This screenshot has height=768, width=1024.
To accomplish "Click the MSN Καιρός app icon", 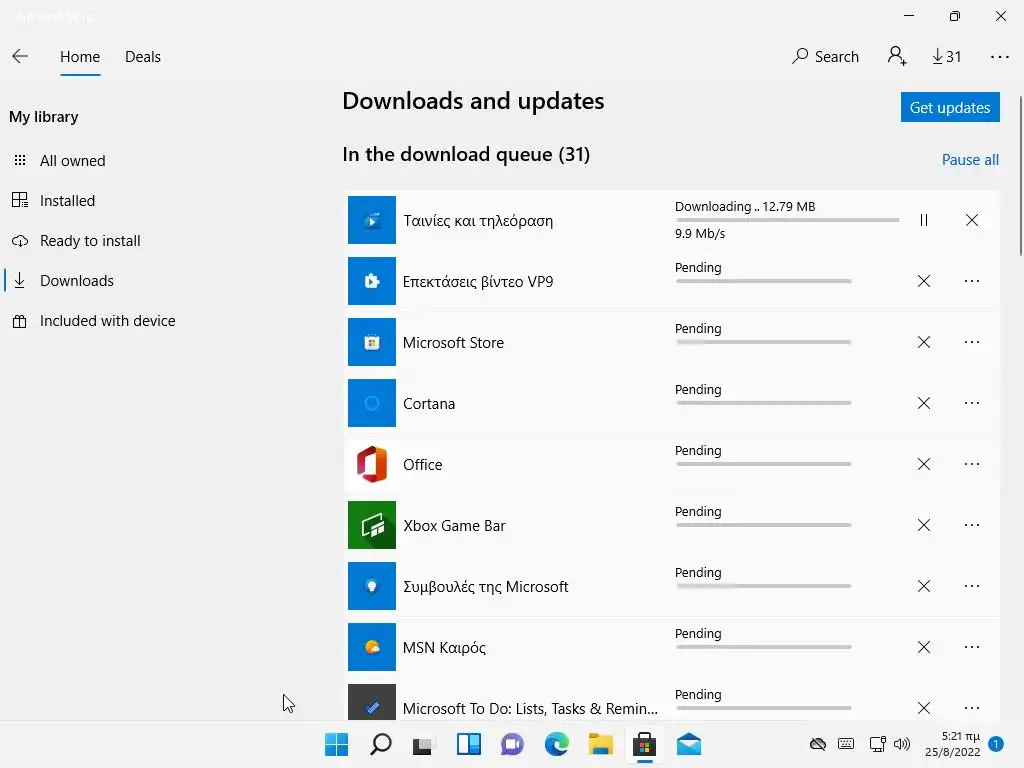I will (372, 647).
